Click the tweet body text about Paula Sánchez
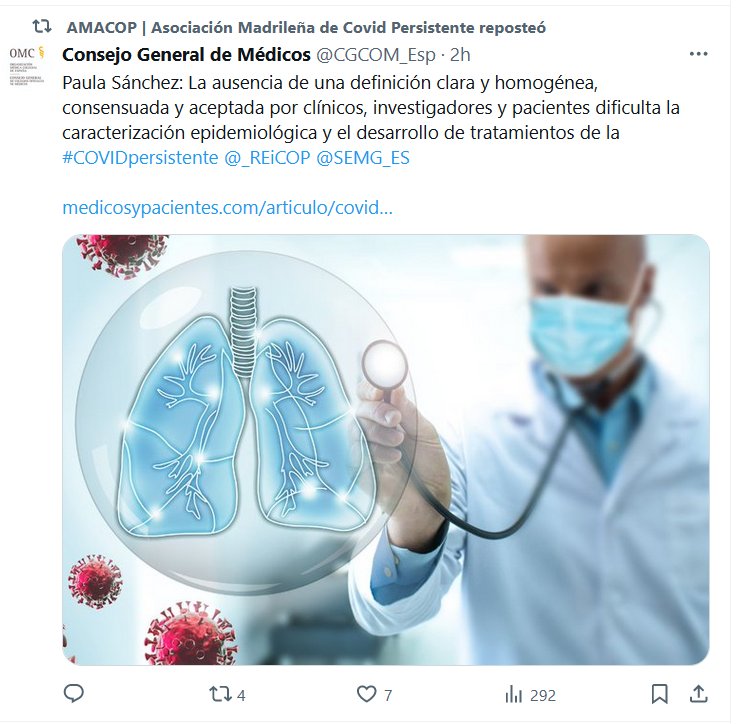 tap(371, 107)
